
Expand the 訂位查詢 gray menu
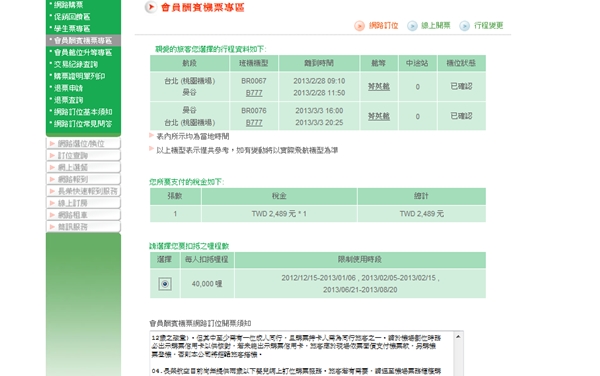(x=83, y=155)
